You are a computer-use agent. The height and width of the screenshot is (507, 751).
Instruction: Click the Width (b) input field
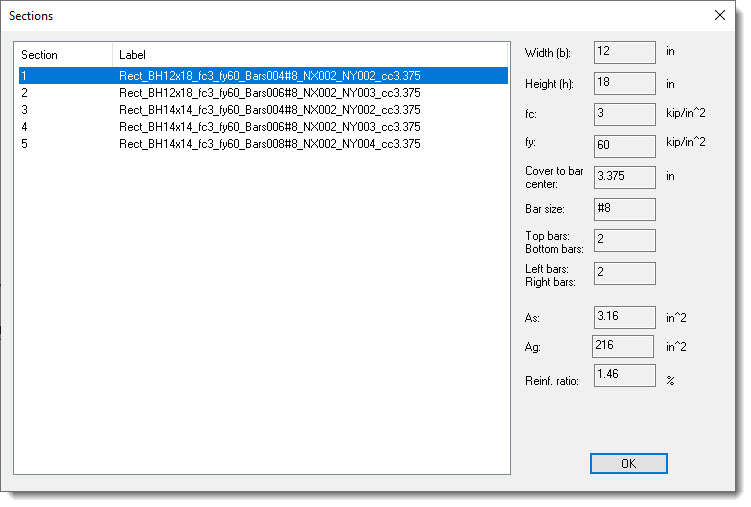coord(624,52)
